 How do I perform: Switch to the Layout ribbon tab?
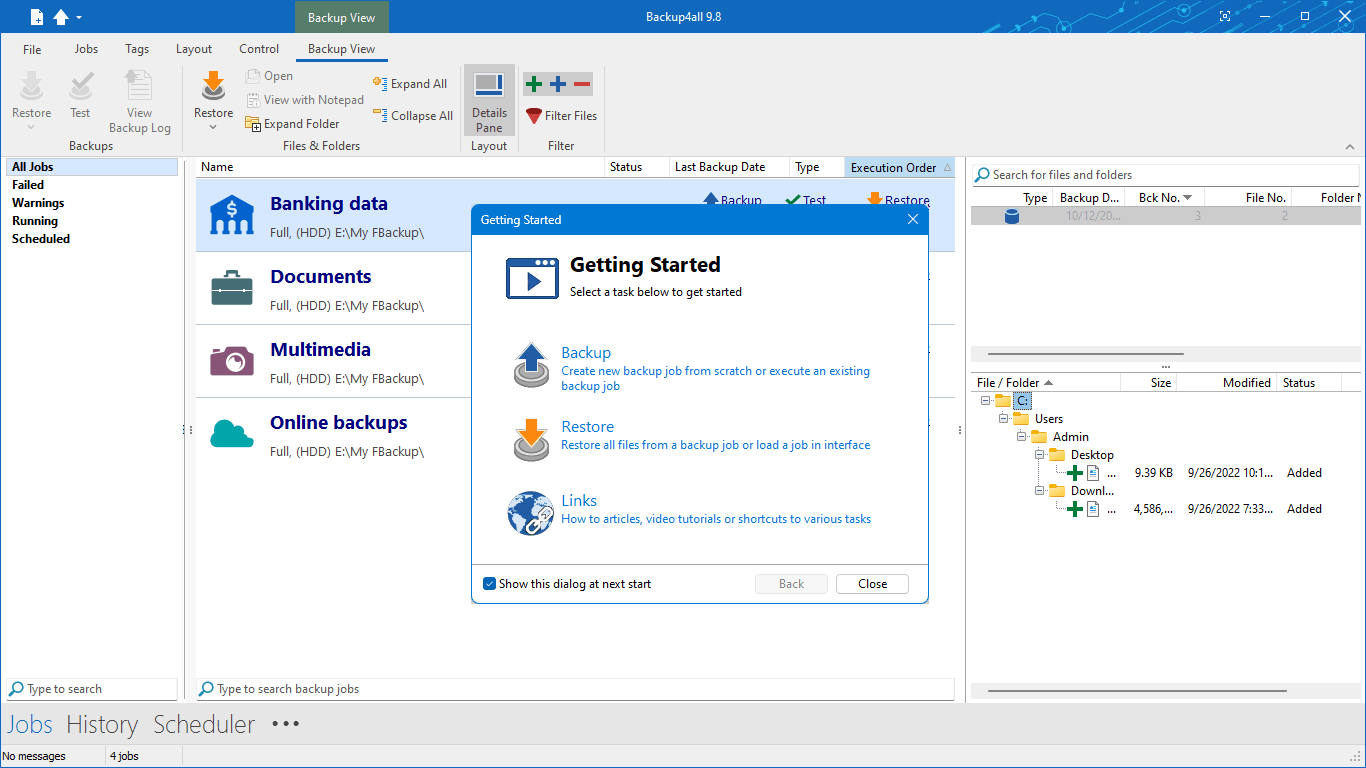pyautogui.click(x=194, y=49)
